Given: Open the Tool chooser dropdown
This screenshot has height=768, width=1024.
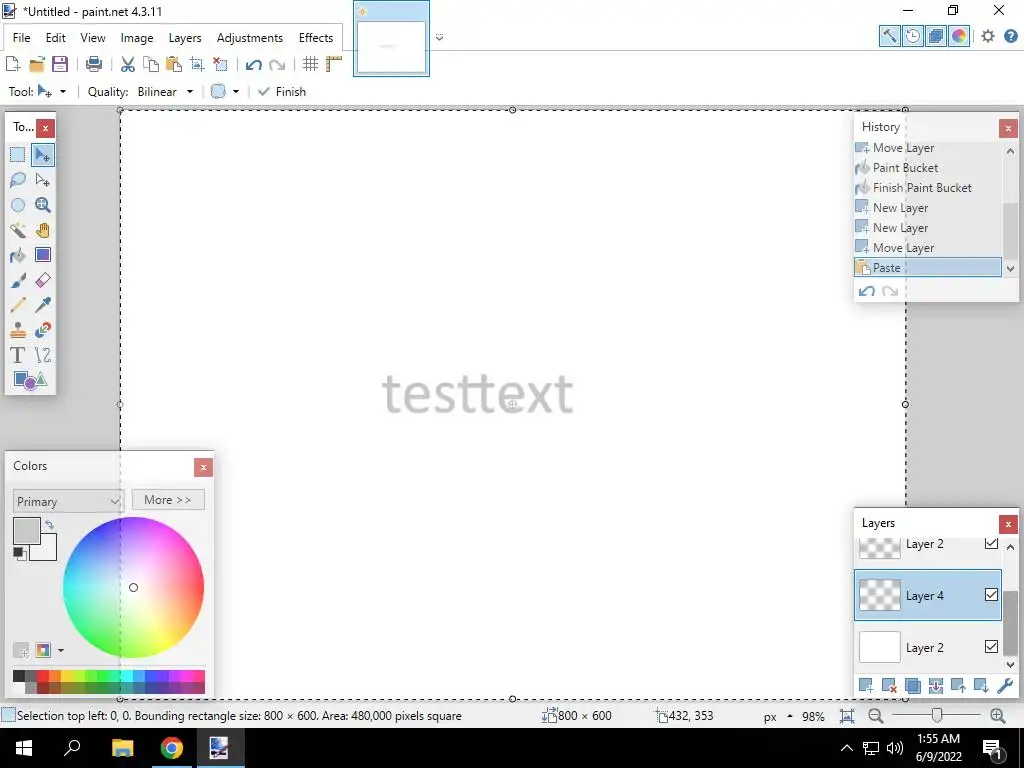Looking at the screenshot, I should coord(63,91).
